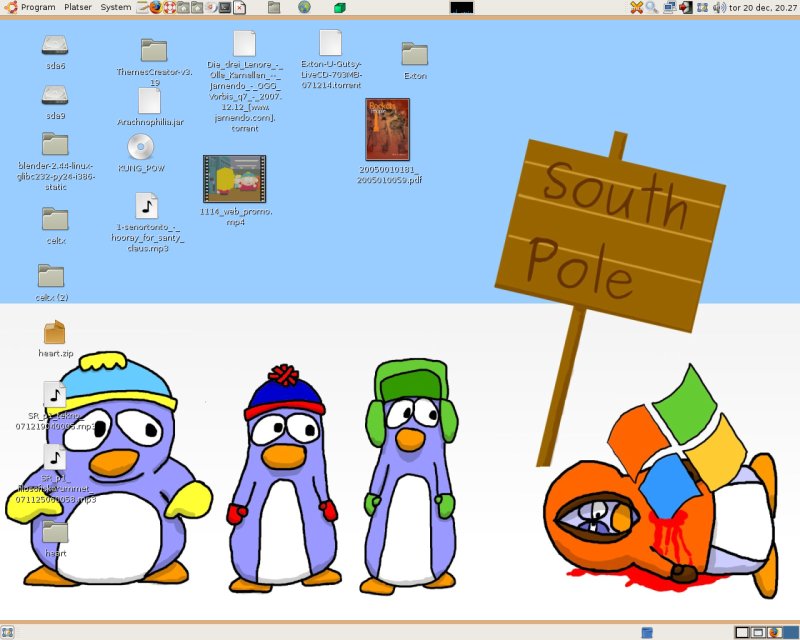Click the Ubuntu logo on Program menu

point(11,7)
